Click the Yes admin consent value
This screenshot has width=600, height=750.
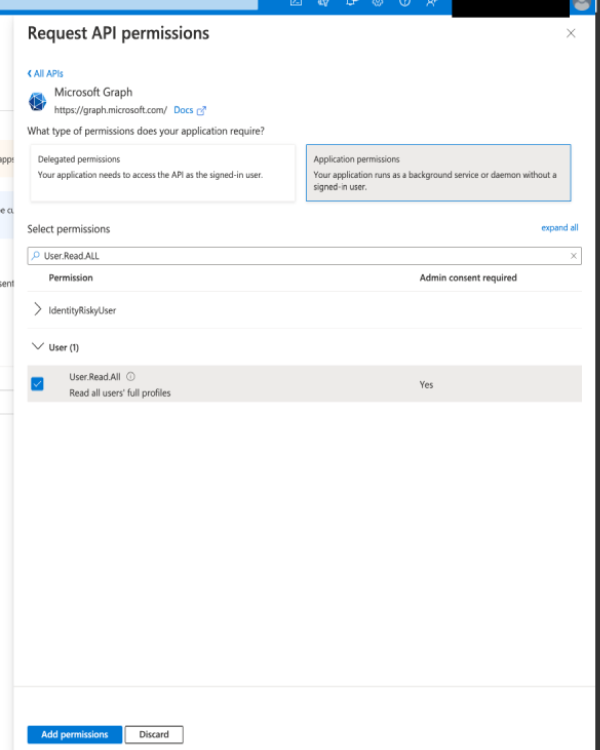pos(426,385)
